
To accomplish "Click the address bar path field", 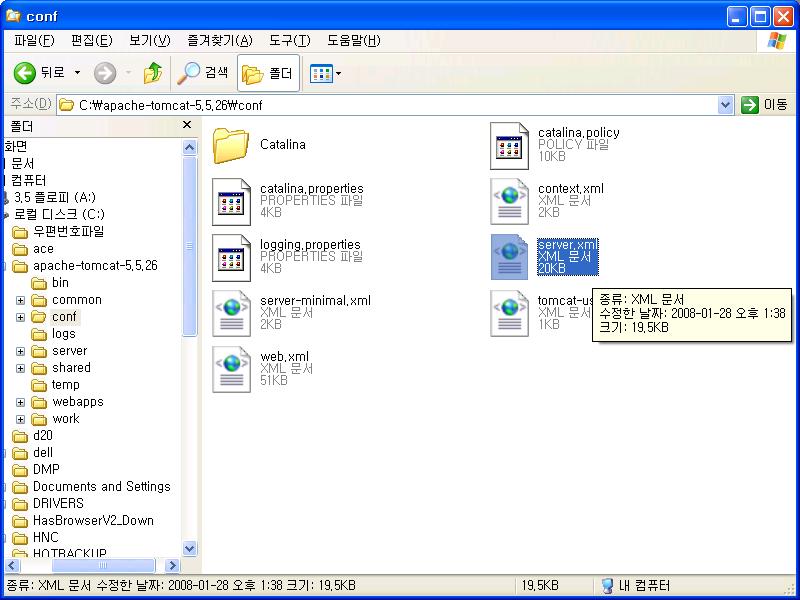I will click(388, 105).
